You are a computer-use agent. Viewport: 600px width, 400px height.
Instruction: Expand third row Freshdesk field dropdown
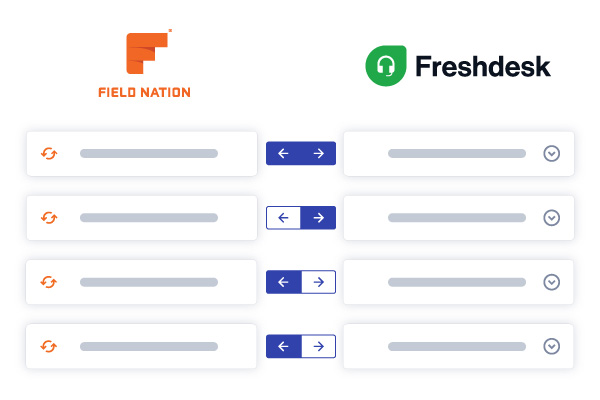pos(551,282)
